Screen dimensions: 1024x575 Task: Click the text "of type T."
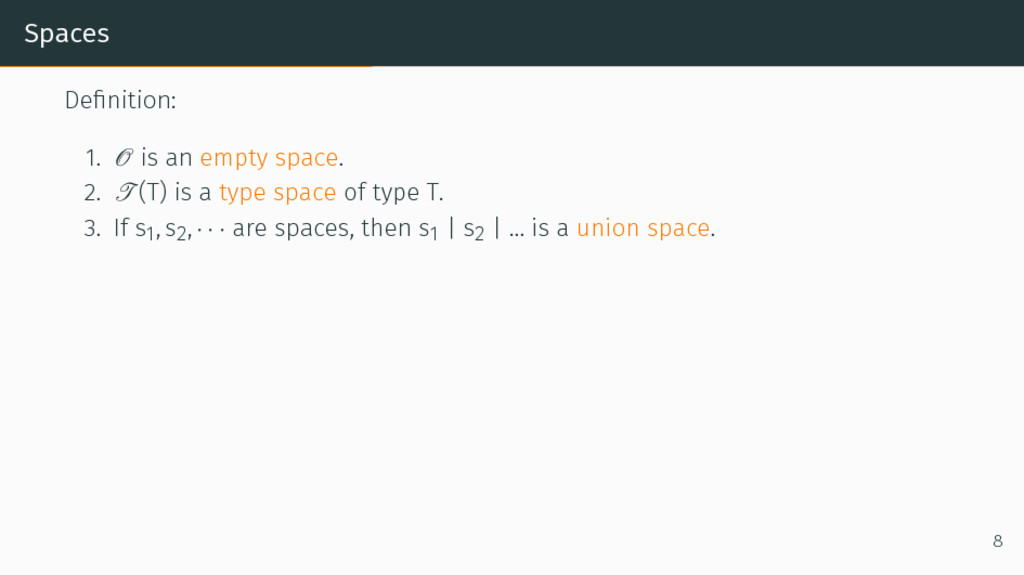point(393,193)
